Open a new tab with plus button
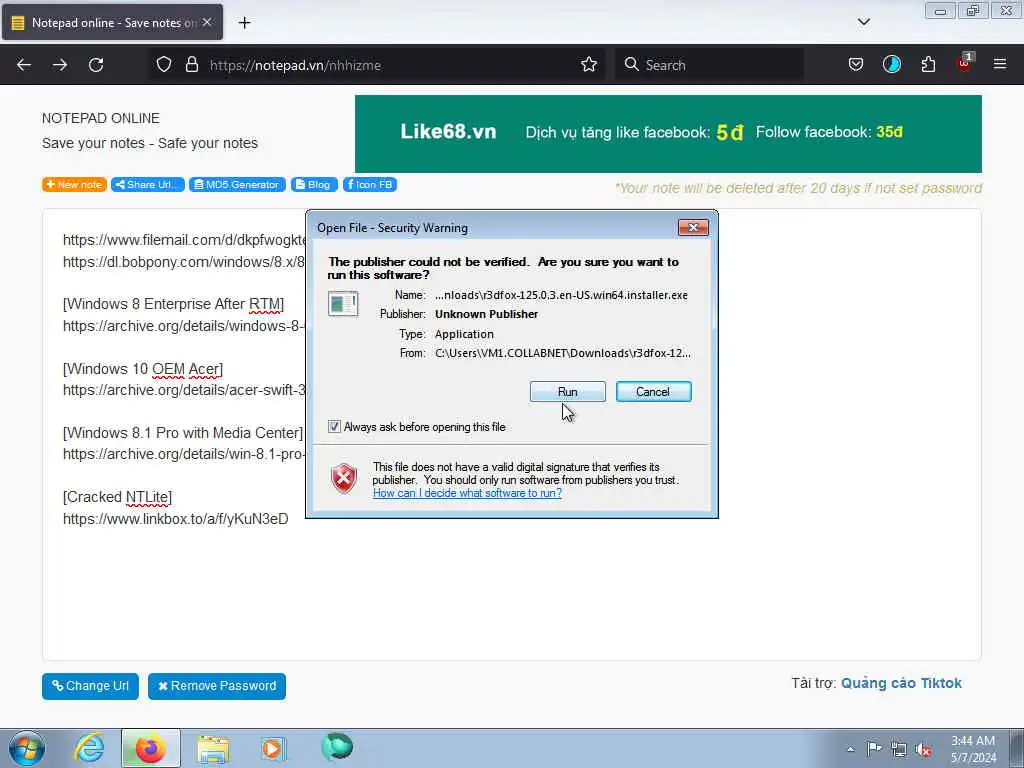The height and width of the screenshot is (768, 1024). [x=244, y=23]
